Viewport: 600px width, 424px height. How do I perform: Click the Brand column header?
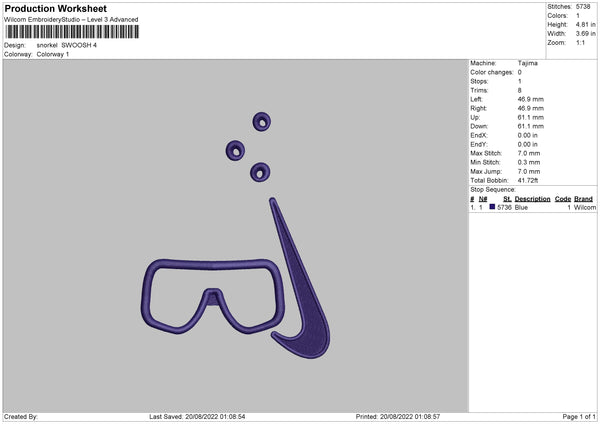583,199
